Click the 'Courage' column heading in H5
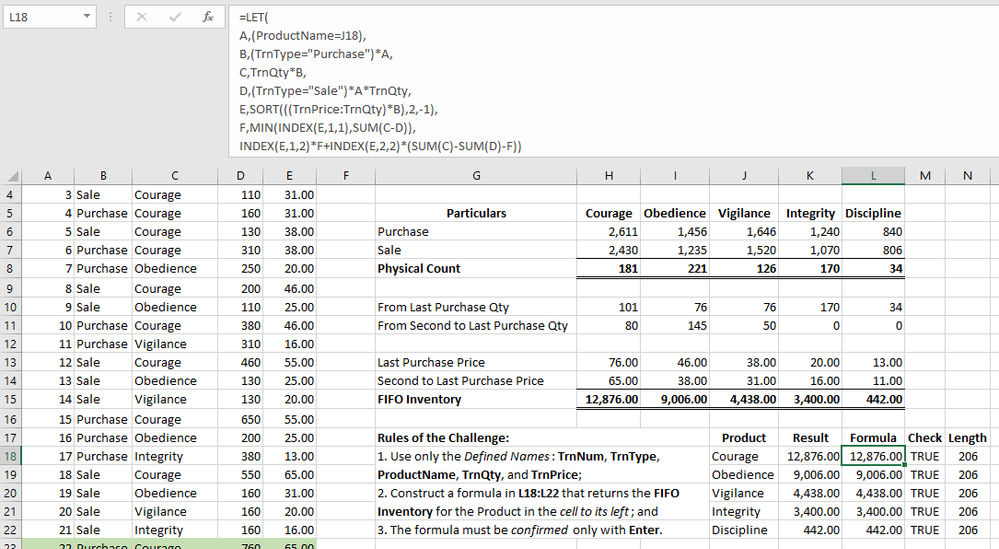Image resolution: width=999 pixels, height=549 pixels. (608, 213)
